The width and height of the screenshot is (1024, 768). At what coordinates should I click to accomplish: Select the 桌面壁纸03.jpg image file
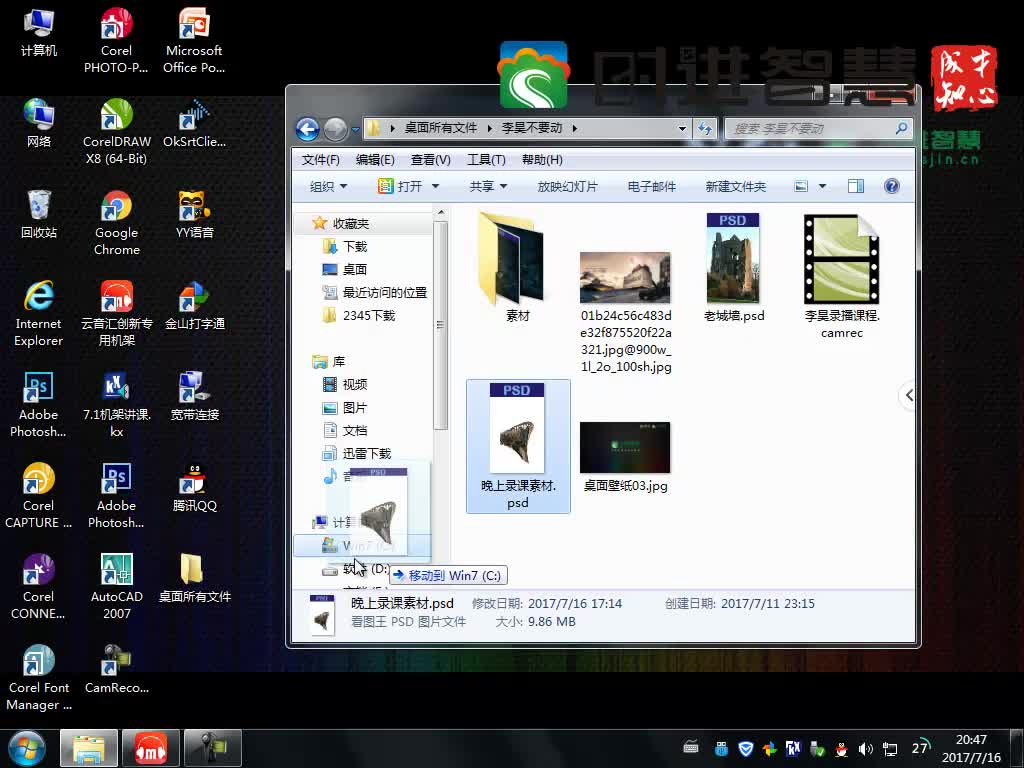pos(625,457)
